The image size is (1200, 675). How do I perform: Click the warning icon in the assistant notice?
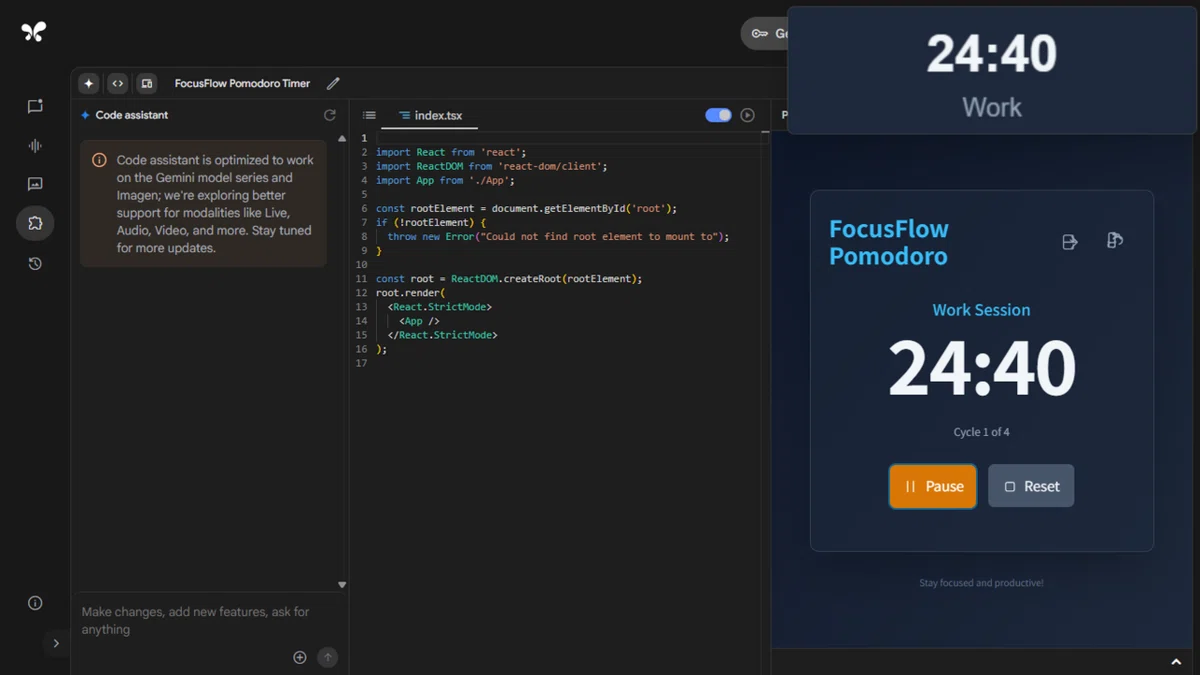(x=99, y=160)
